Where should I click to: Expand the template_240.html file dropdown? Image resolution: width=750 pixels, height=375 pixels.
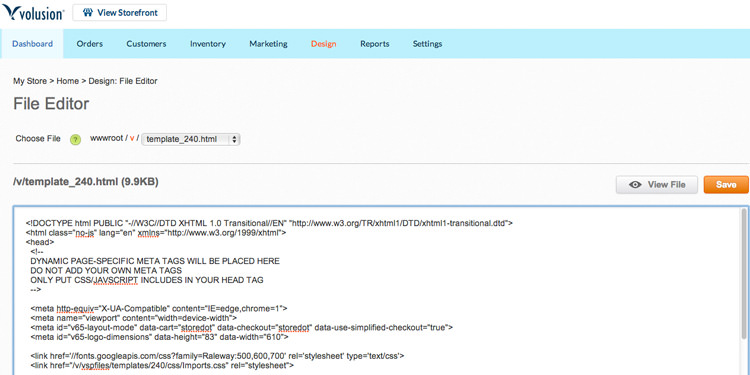point(191,139)
